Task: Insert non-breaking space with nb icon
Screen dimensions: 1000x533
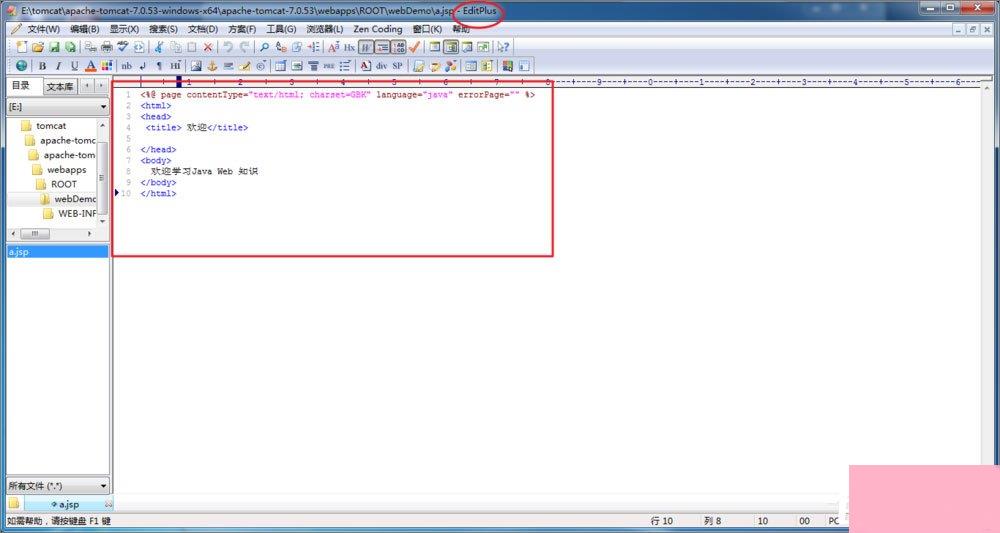Action: (127, 66)
